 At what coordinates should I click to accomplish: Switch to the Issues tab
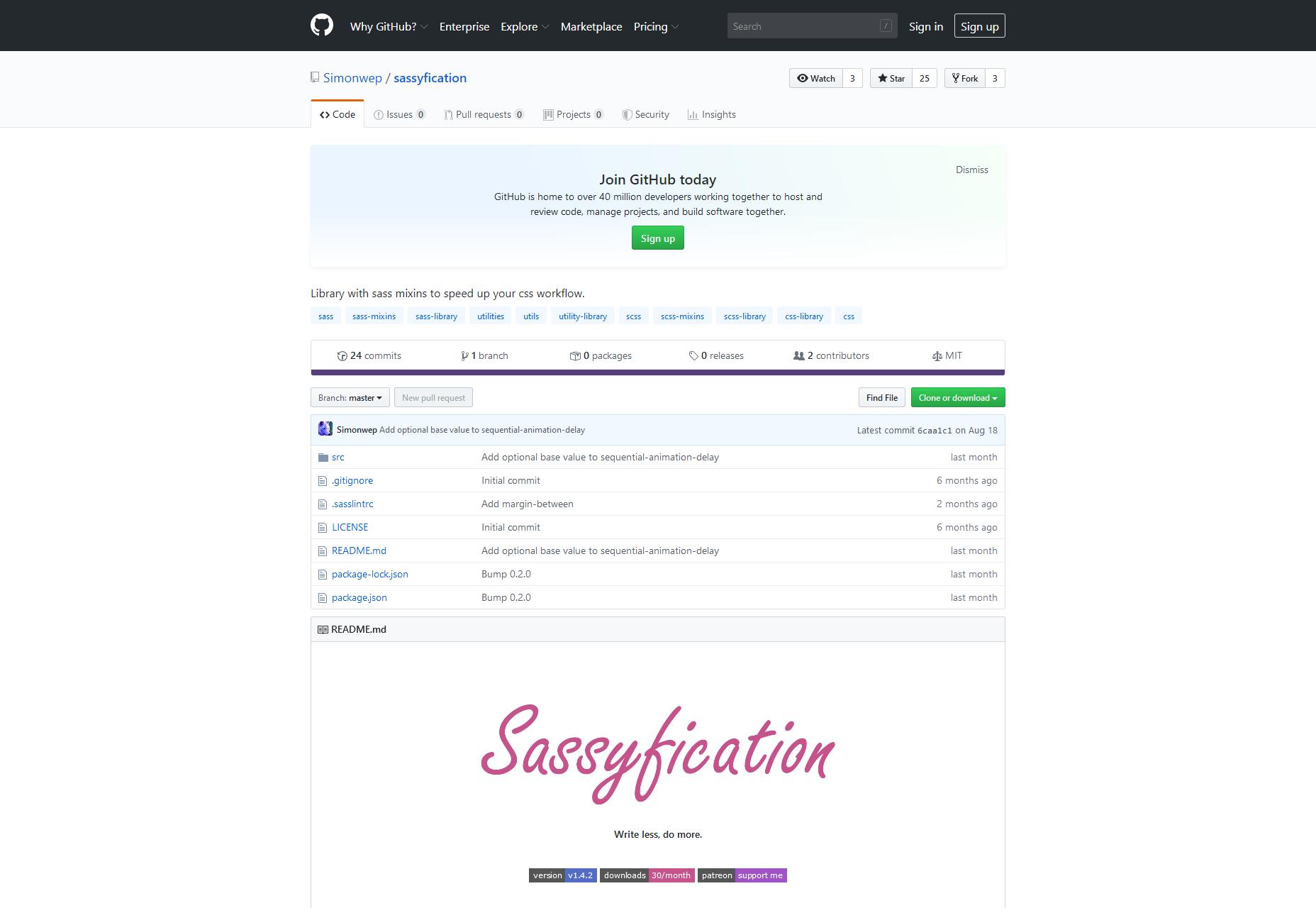pyautogui.click(x=400, y=114)
